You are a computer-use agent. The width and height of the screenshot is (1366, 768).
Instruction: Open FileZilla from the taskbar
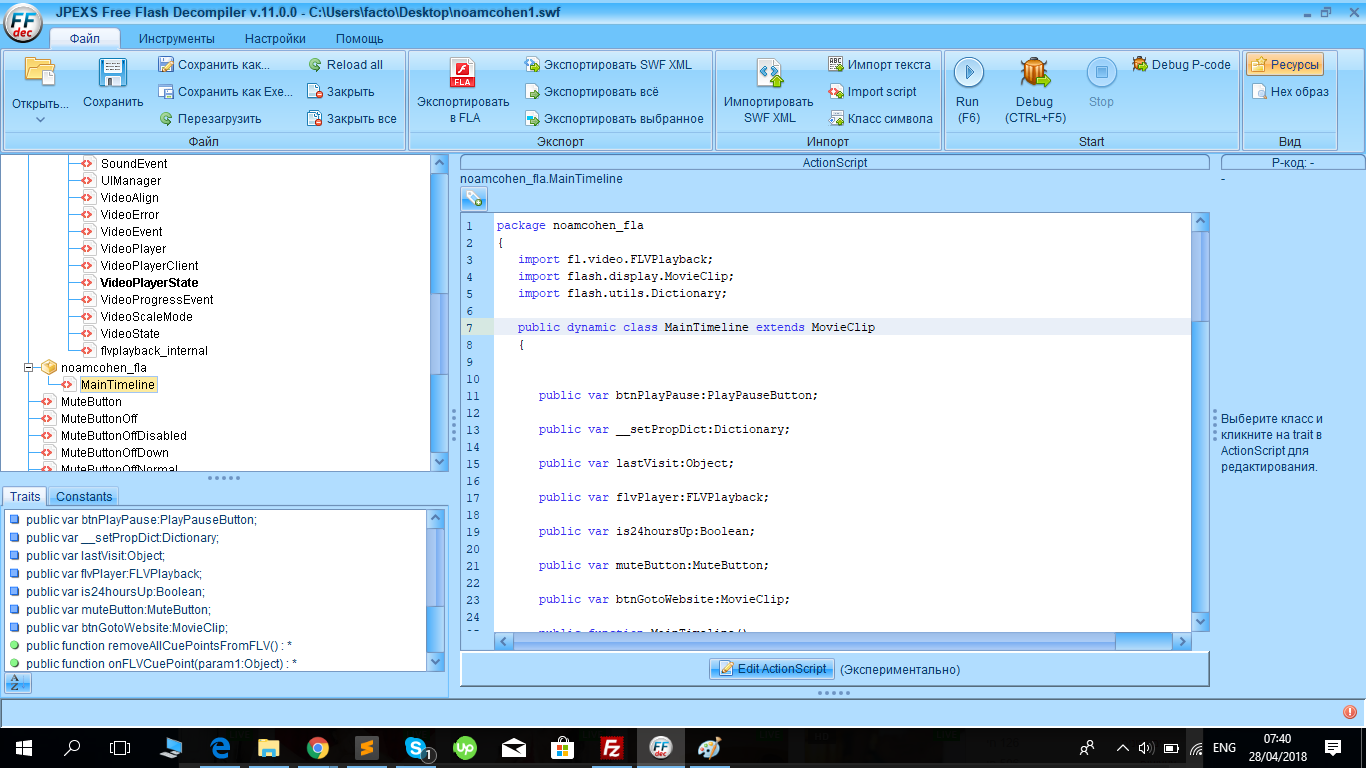pyautogui.click(x=612, y=747)
